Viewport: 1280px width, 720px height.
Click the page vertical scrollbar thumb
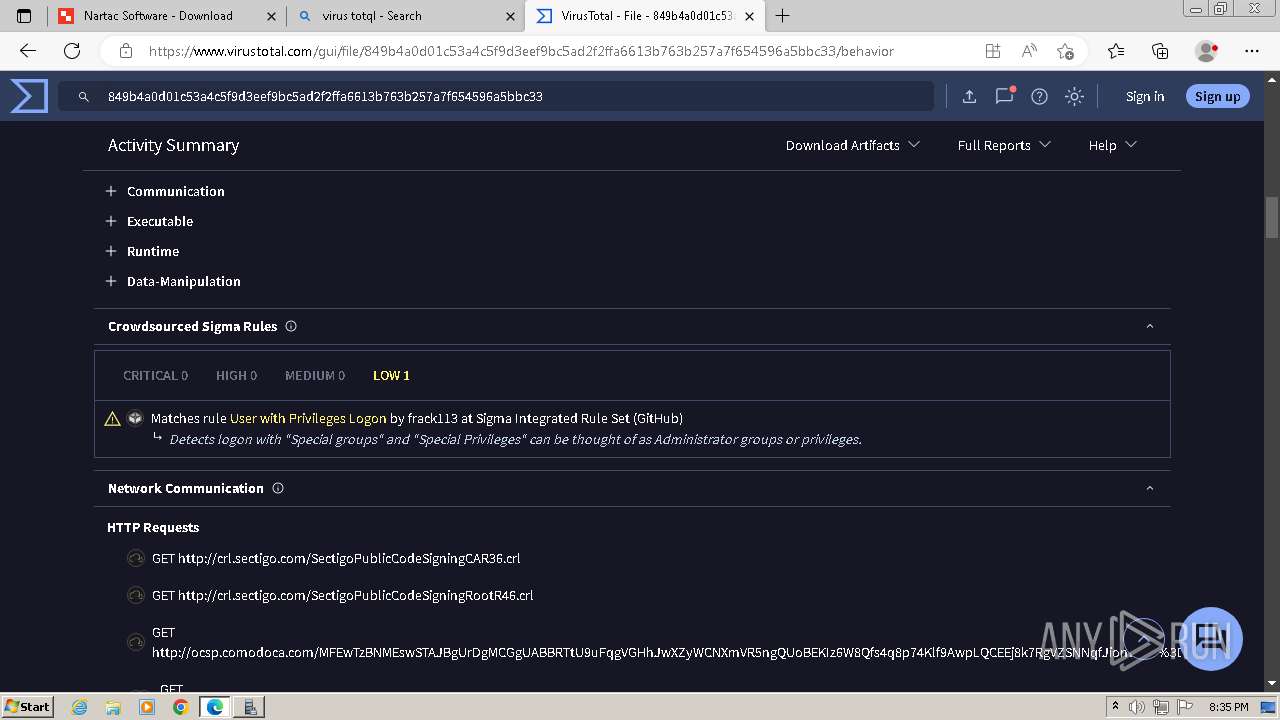click(1272, 217)
